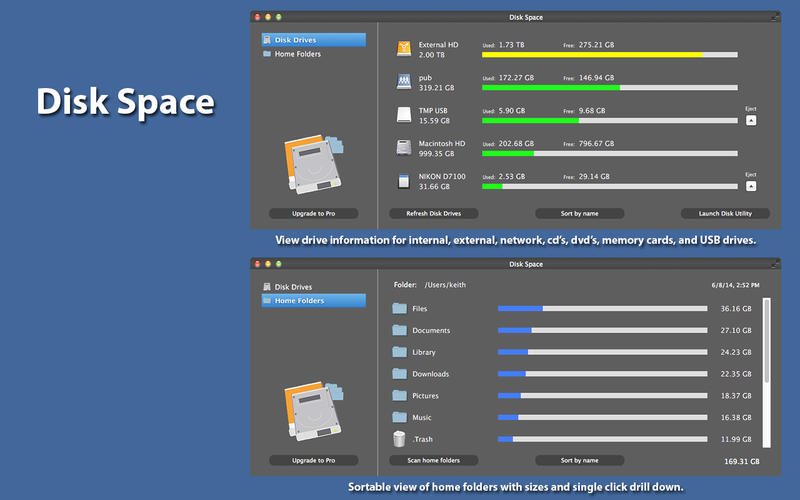Click the Macintosh HD drive icon
Image resolution: width=800 pixels, height=500 pixels.
pos(404,147)
